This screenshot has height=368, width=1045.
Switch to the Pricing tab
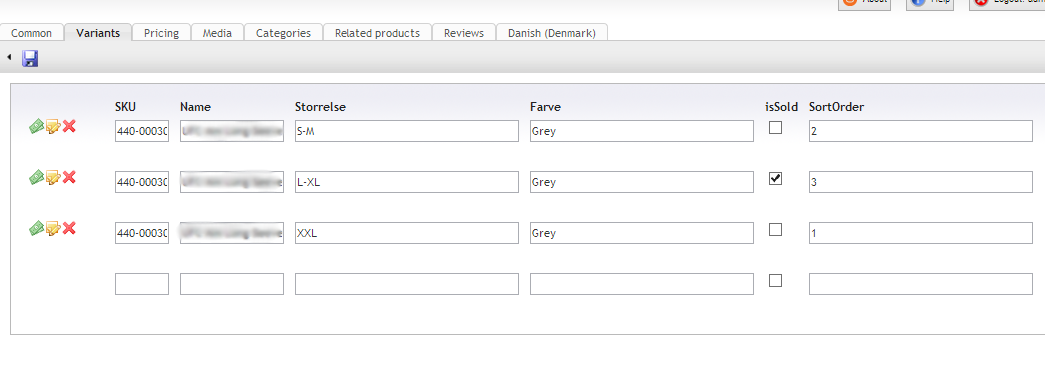pos(161,33)
